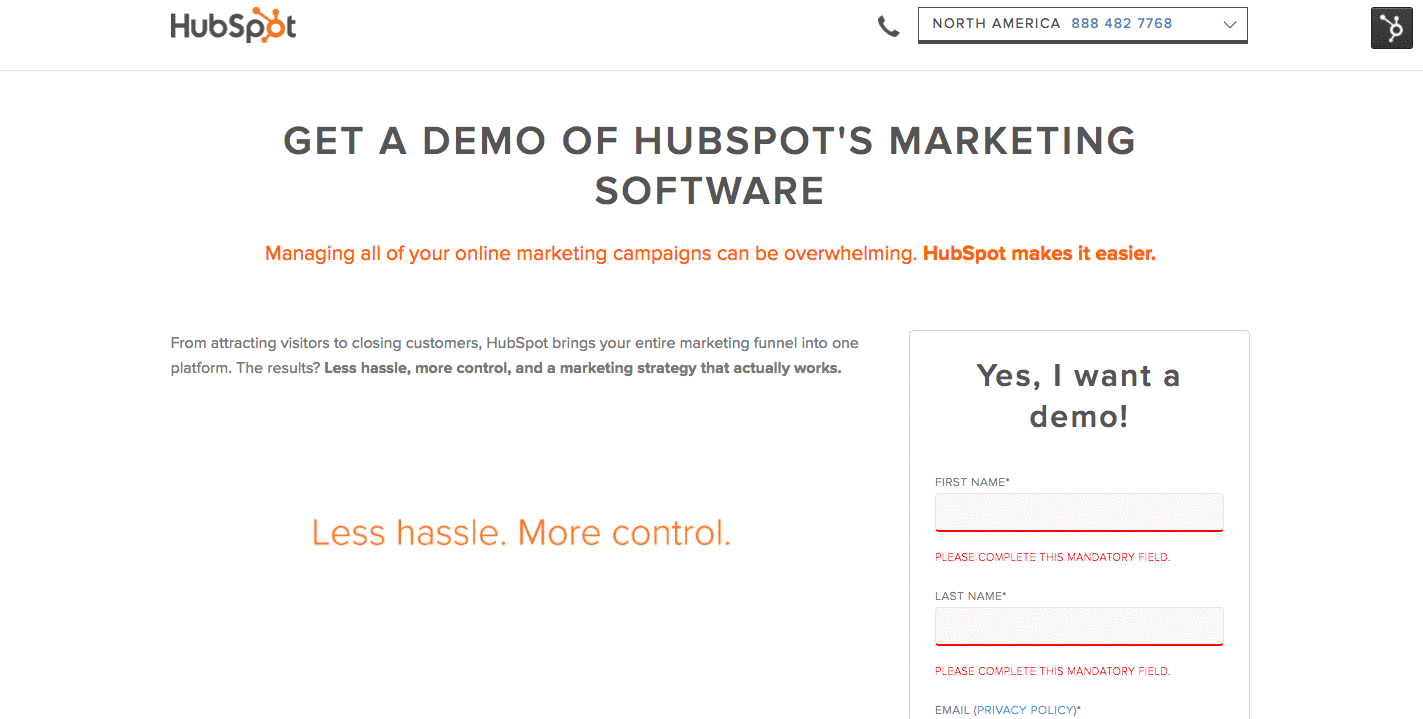
Task: Click the "Get a Demo" main page heading
Action: pos(710,165)
